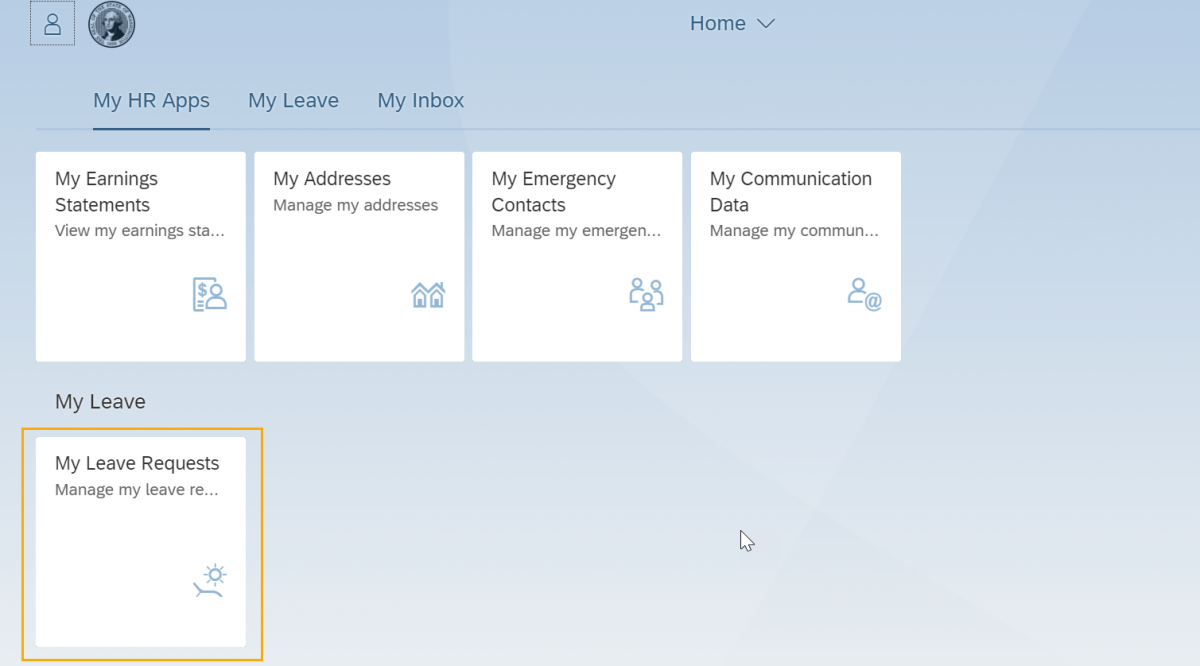
Task: Open the Home title menu text
Action: coord(717,24)
